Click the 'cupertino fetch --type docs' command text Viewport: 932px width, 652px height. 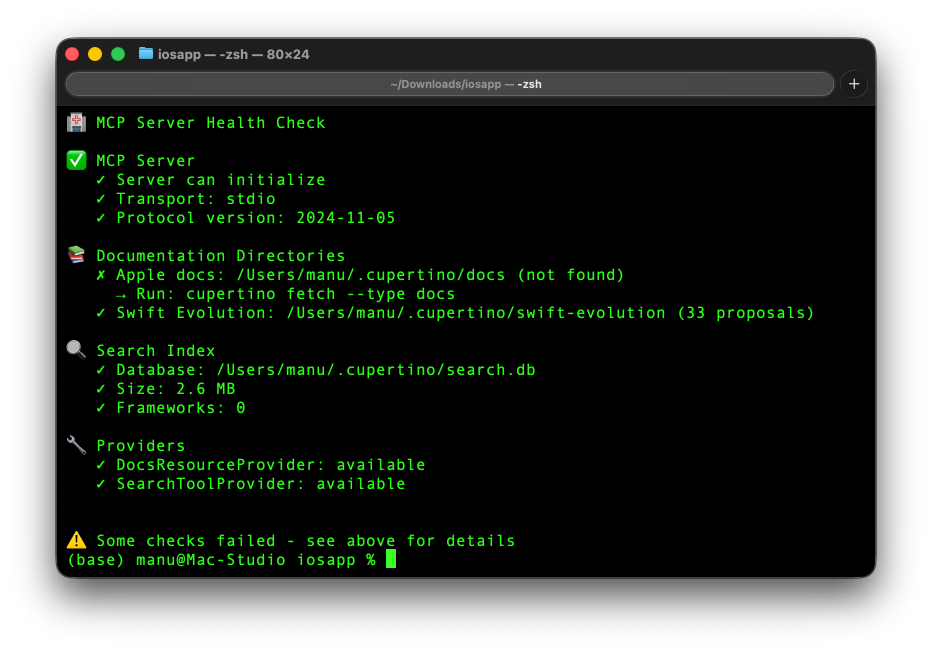pyautogui.click(x=320, y=294)
